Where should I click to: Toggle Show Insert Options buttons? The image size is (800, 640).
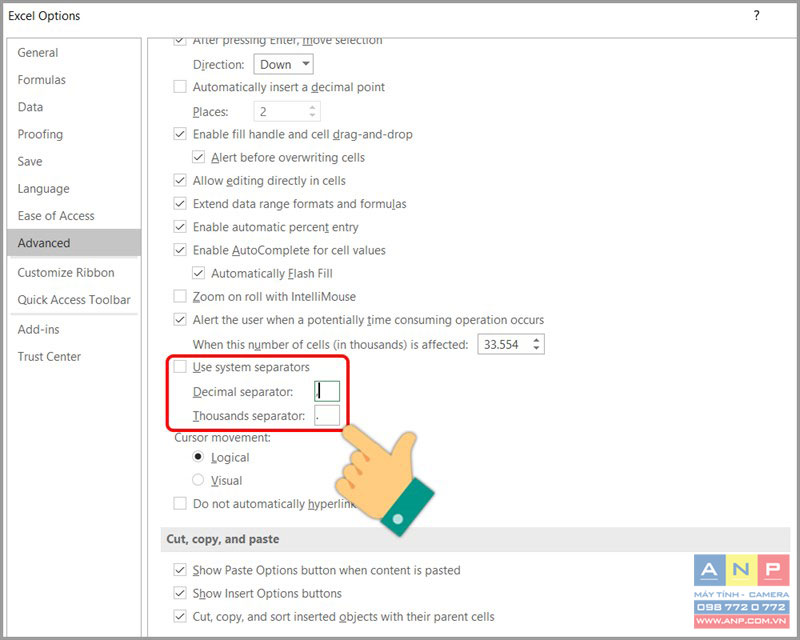pyautogui.click(x=180, y=593)
